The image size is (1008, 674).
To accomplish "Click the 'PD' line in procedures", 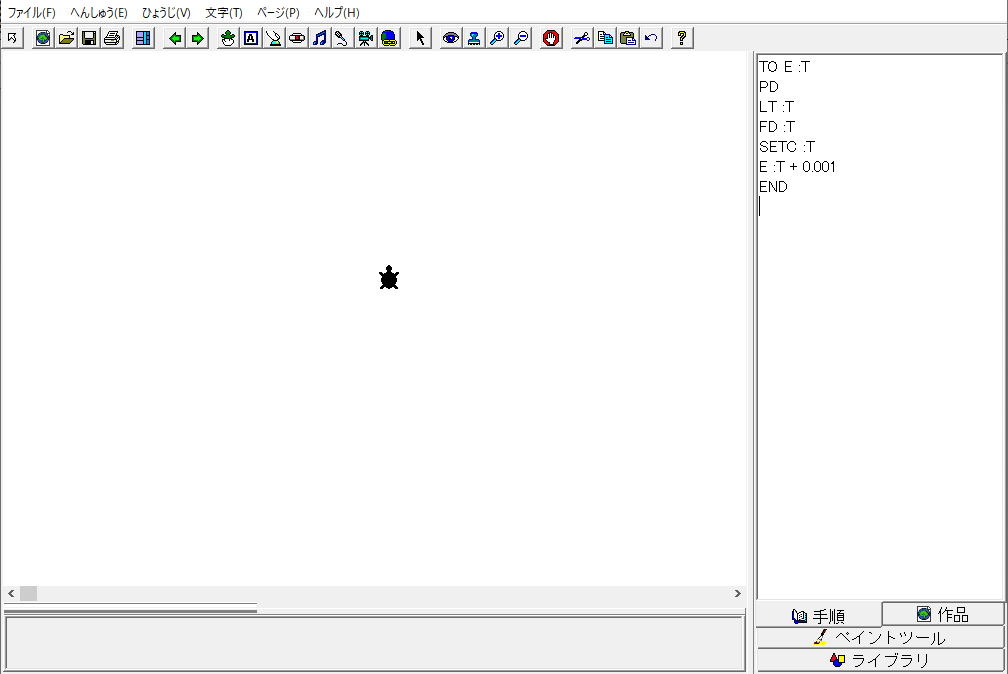I will point(769,87).
